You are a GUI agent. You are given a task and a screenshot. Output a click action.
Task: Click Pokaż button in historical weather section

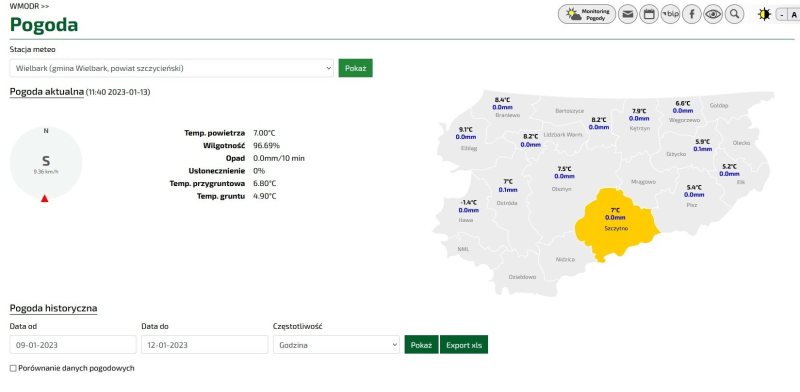coord(421,345)
